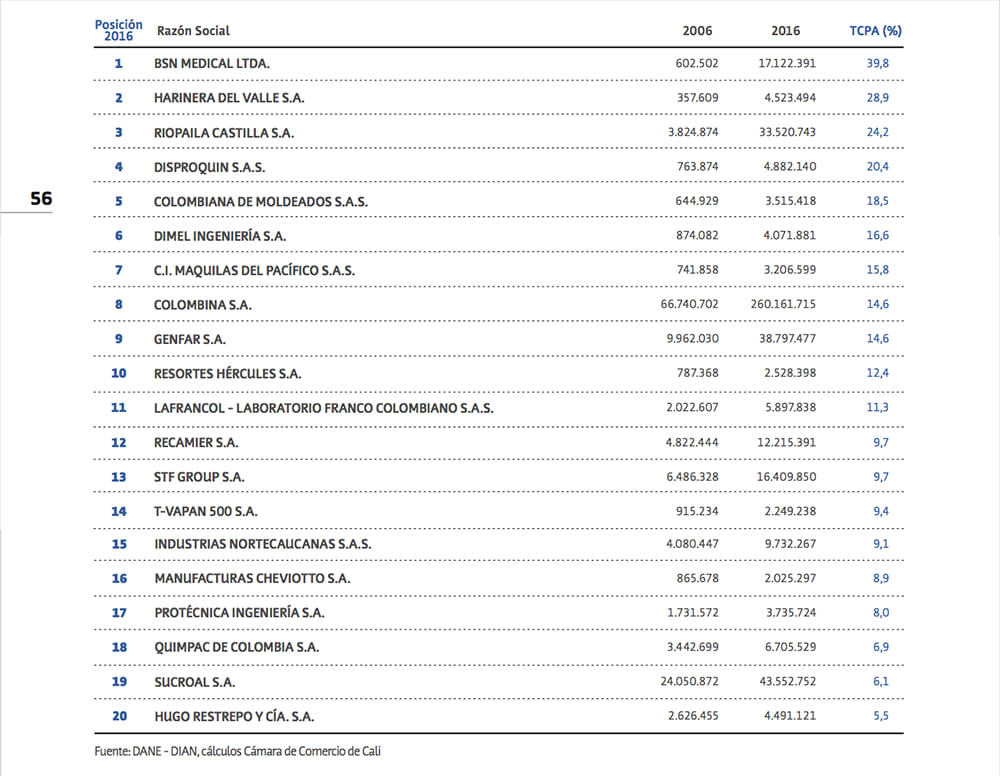Click the "Razón Social" column header

coord(193,31)
